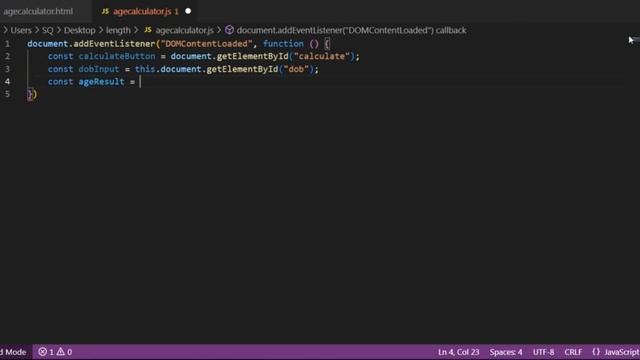Switch to the agecalculator.html tab
640x360 pixels.
tap(38, 11)
